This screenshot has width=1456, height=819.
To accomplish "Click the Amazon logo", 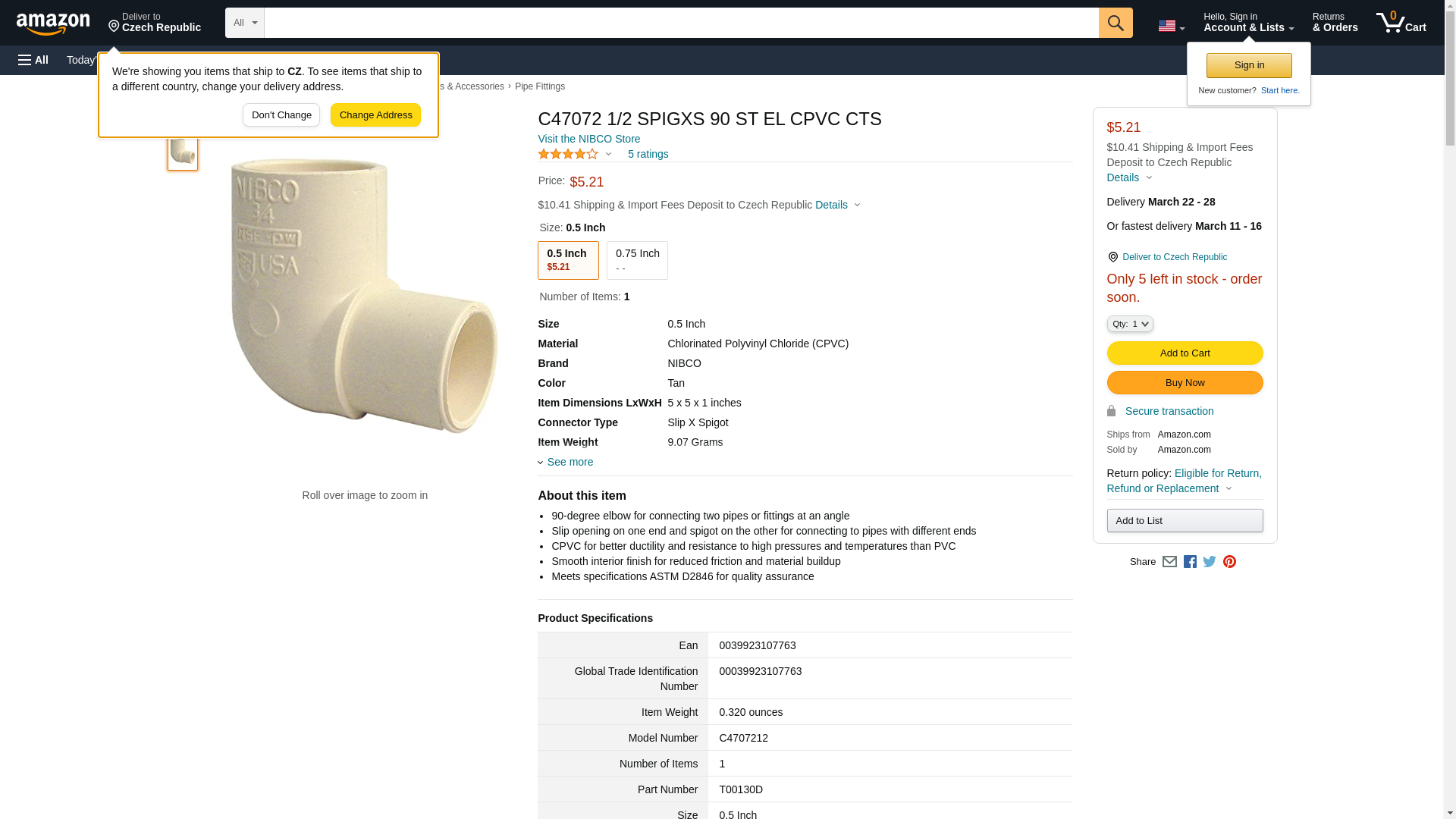I will [53, 24].
